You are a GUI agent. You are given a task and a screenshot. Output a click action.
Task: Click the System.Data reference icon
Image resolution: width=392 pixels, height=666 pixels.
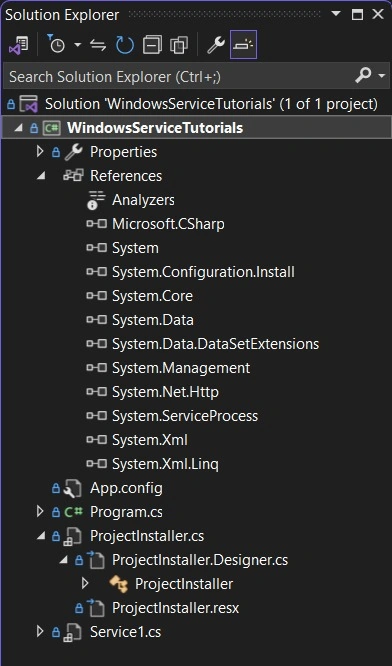(x=96, y=320)
